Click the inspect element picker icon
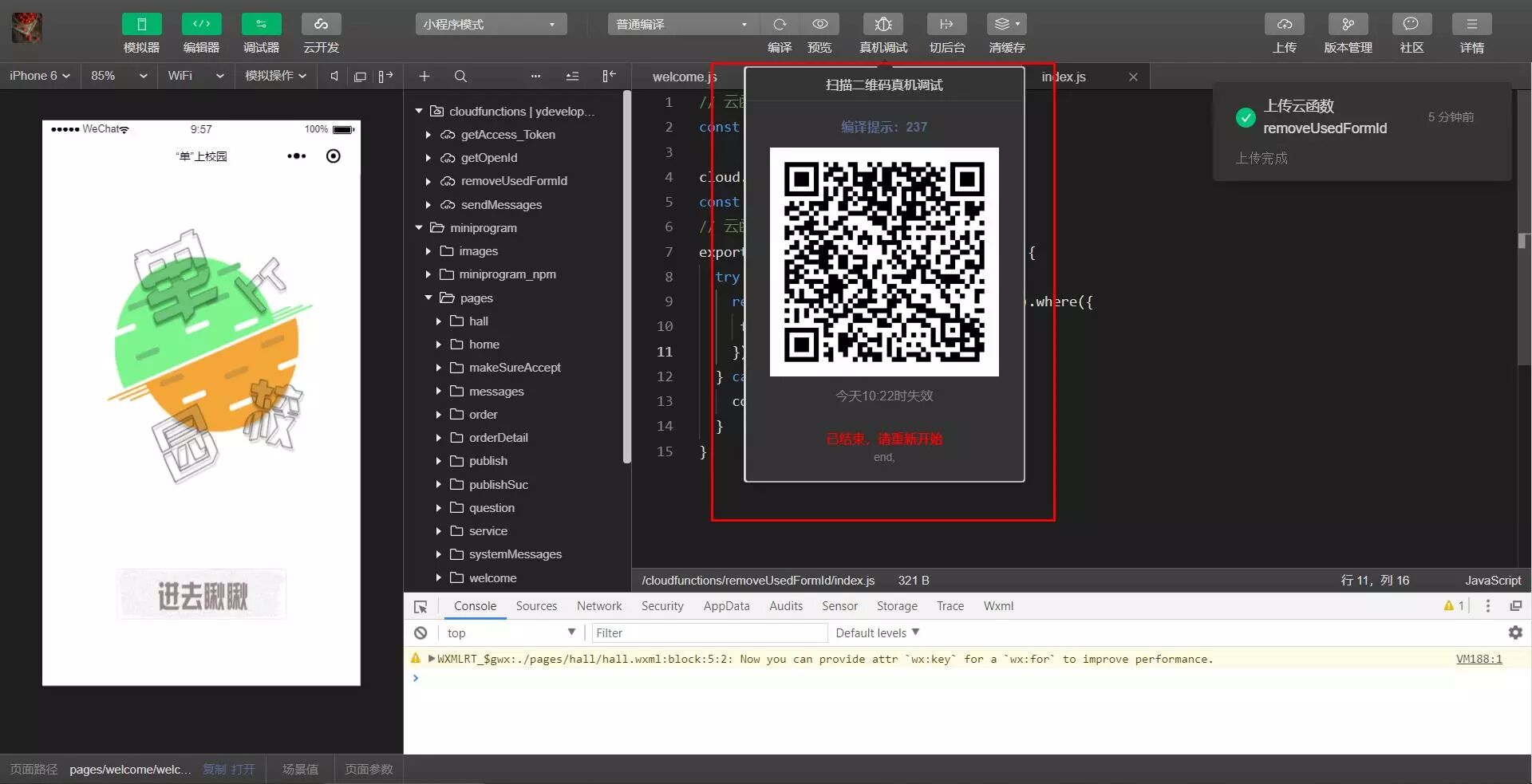Viewport: 1532px width, 784px height. pos(421,607)
